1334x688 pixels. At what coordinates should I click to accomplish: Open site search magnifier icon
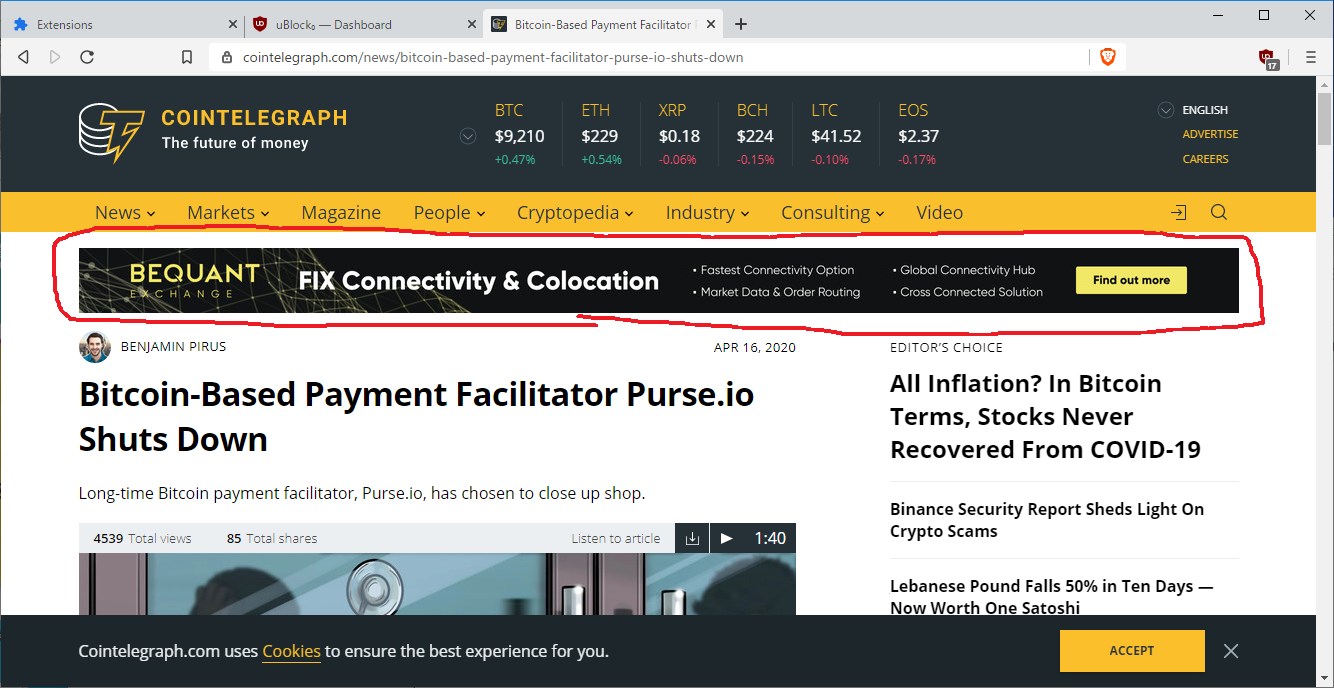click(1218, 212)
